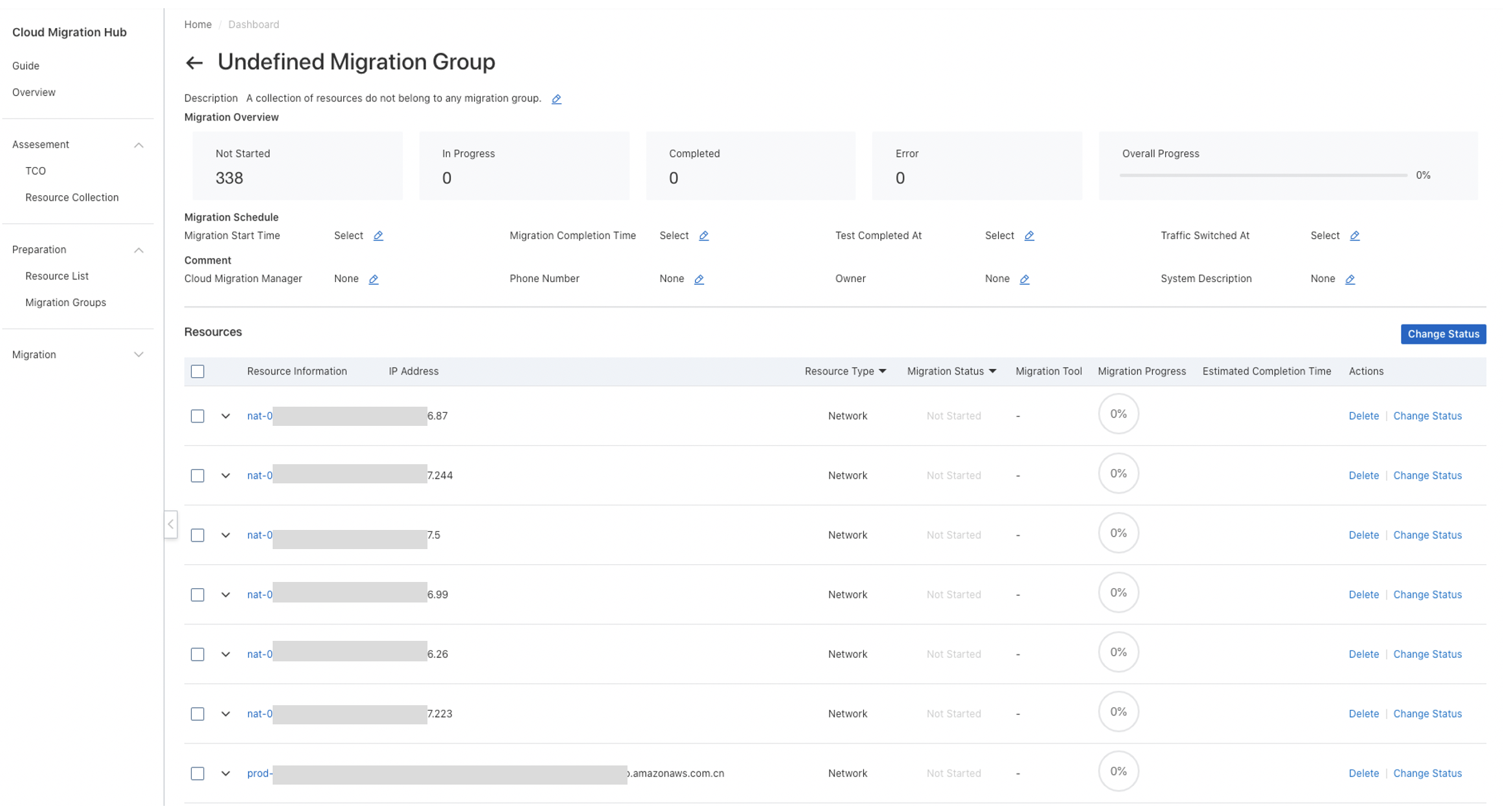Open the nat-0 link for IP 6.87
1503x812 pixels.
click(260, 416)
